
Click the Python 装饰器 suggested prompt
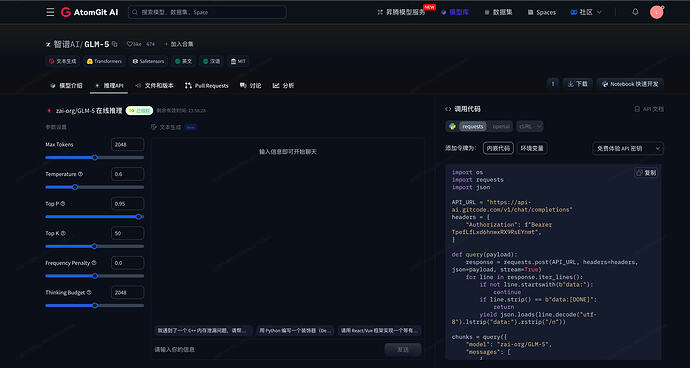pyautogui.click(x=295, y=330)
